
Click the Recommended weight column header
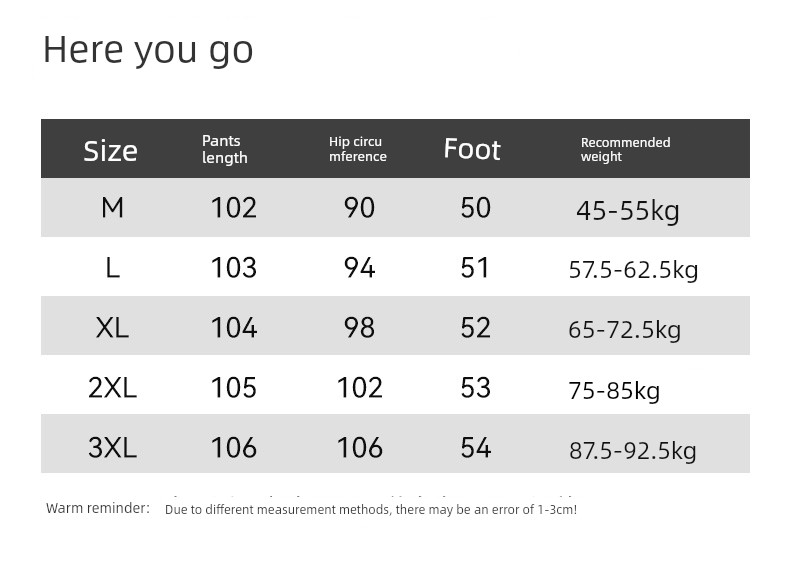coord(625,149)
